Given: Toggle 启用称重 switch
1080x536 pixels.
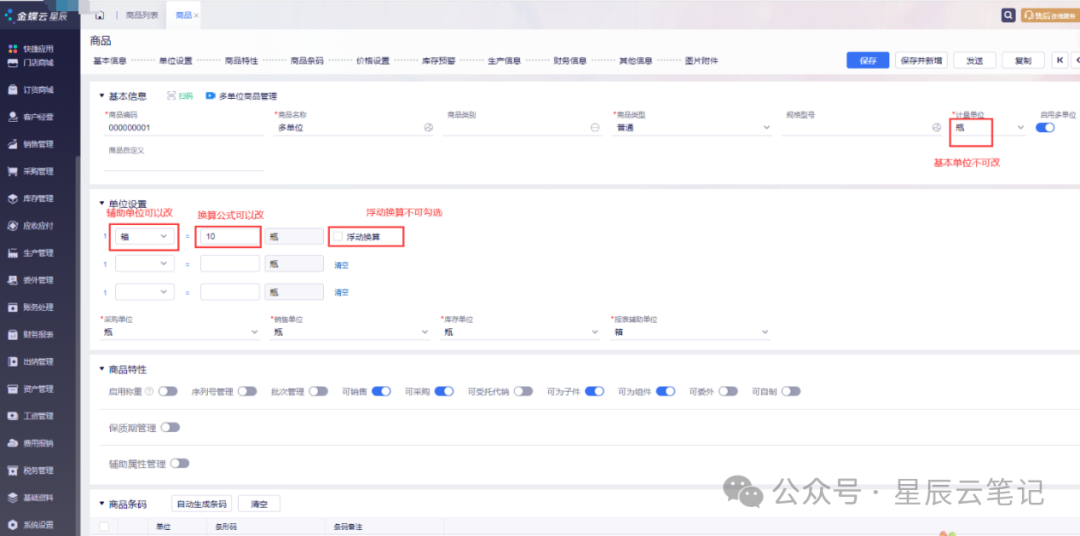Looking at the screenshot, I should point(168,391).
